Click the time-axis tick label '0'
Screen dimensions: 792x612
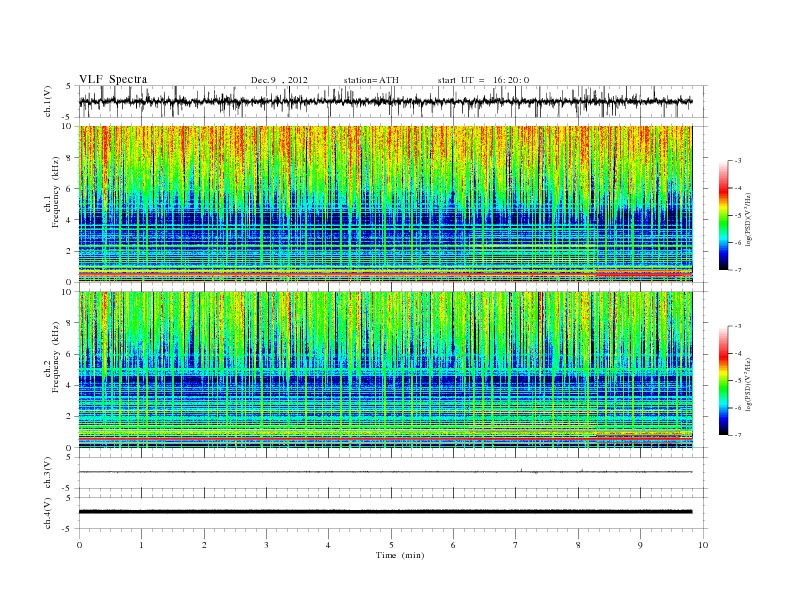click(79, 545)
